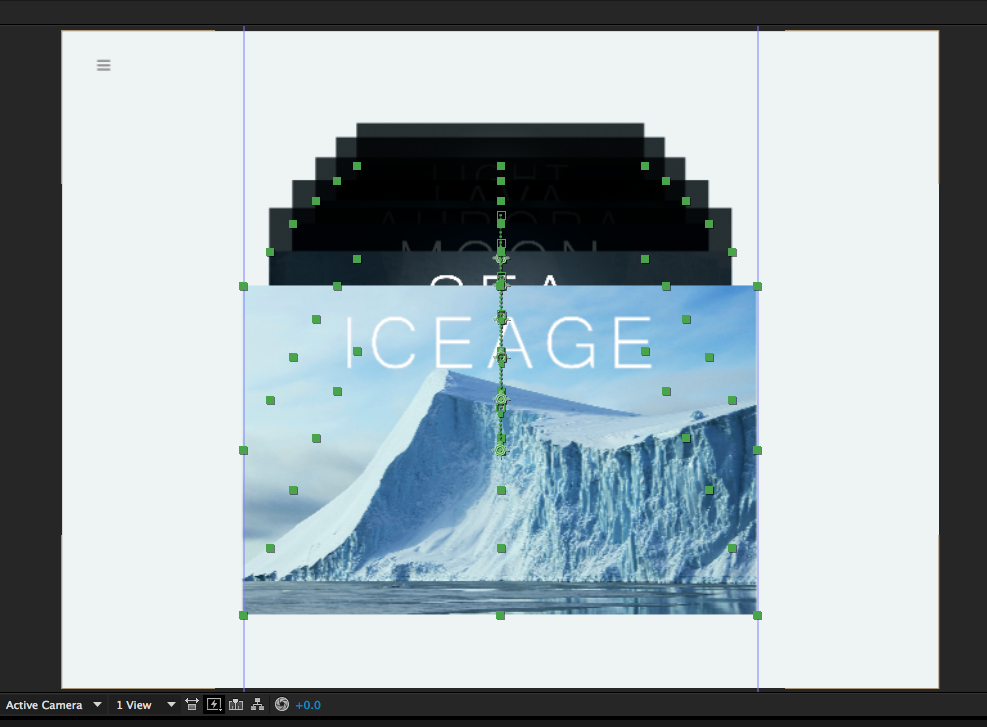Toggle pixel aspect ratio correction
The image size is (987, 727).
point(192,704)
